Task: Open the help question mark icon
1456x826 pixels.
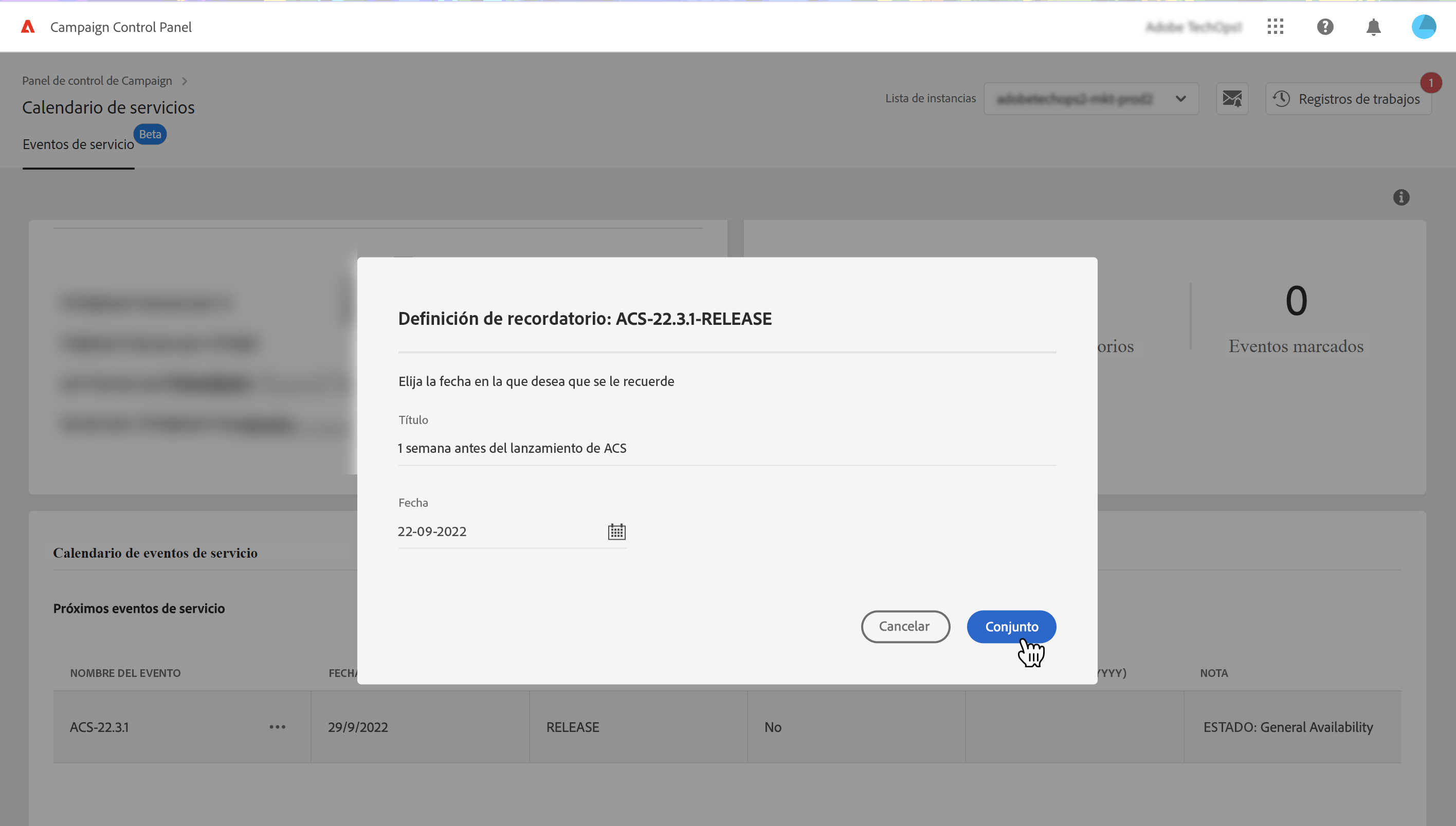Action: [x=1325, y=27]
